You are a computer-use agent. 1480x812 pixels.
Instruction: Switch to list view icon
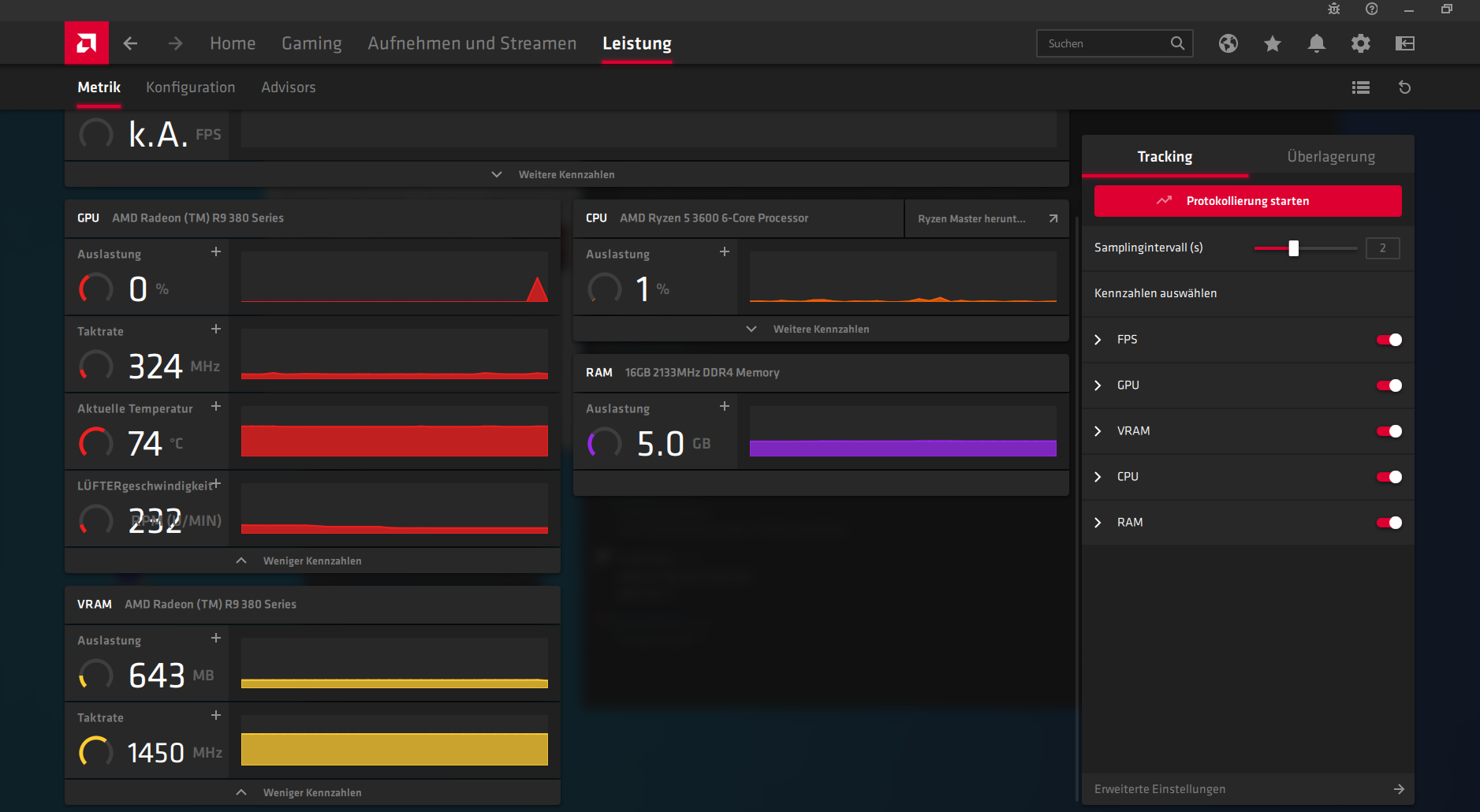click(1361, 88)
